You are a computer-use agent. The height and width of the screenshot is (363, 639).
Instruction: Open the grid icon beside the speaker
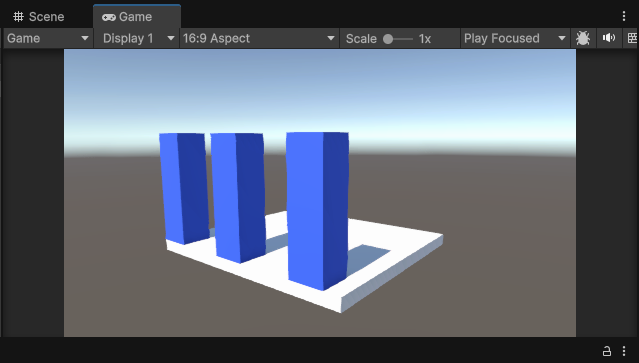coord(632,38)
